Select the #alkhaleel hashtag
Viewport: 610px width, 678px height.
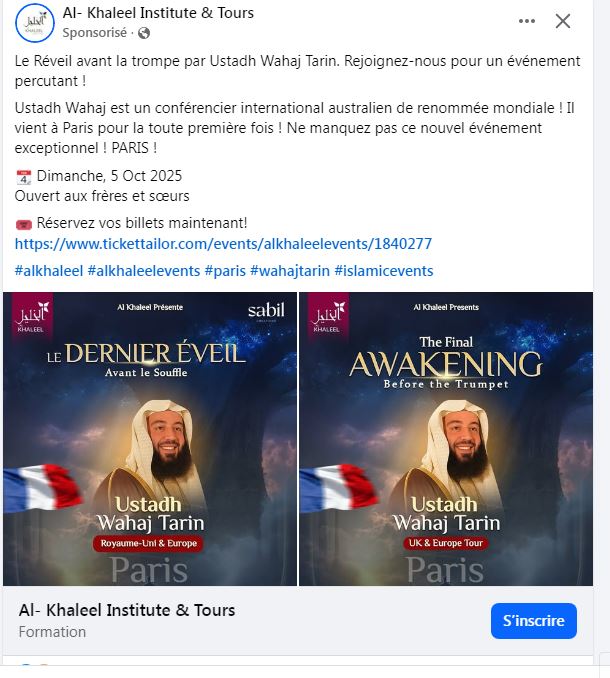49,271
